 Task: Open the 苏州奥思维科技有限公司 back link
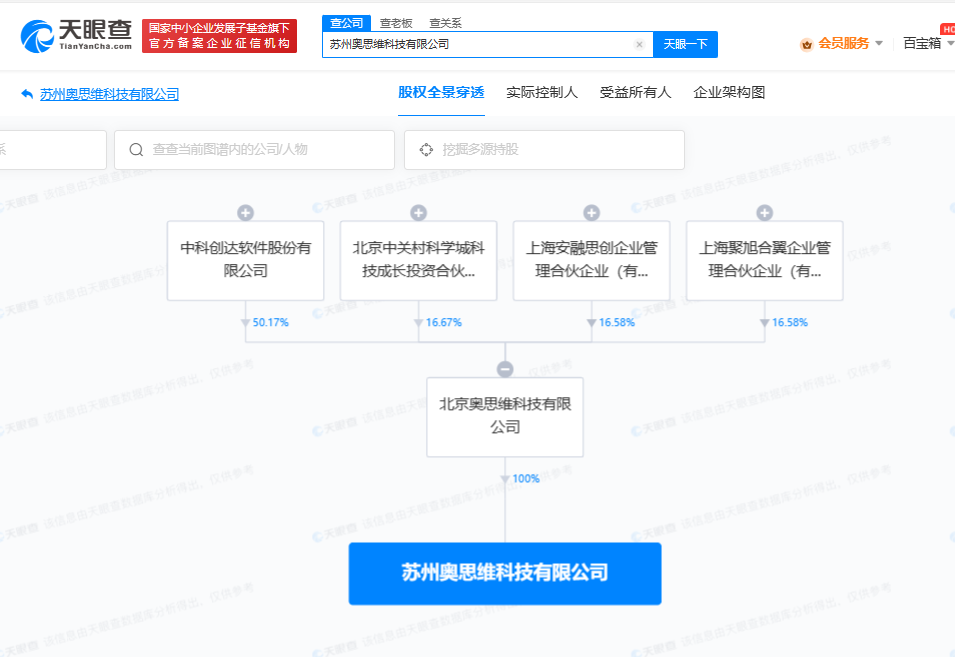(110, 94)
